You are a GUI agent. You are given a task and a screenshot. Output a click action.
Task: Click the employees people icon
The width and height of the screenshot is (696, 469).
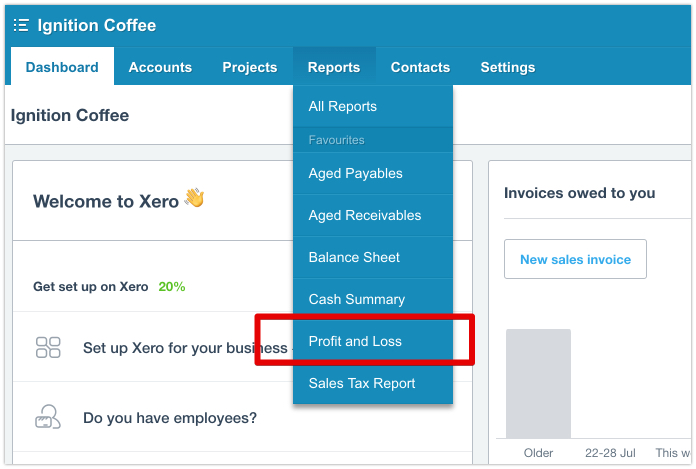coord(48,418)
